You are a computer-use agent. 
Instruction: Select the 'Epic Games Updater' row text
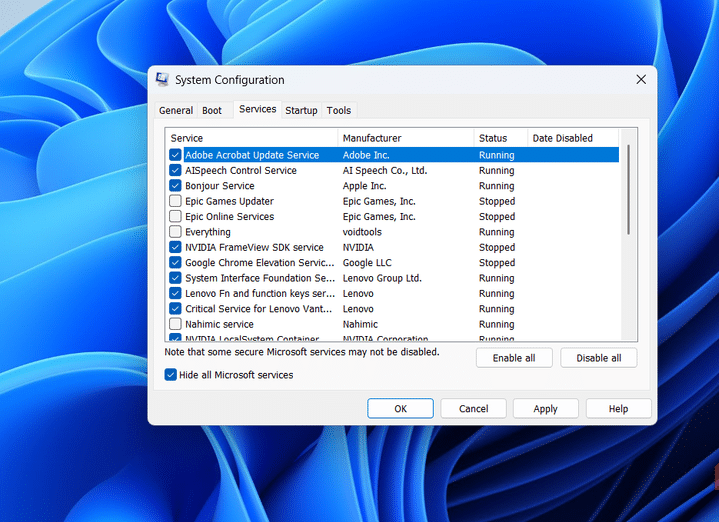point(229,201)
